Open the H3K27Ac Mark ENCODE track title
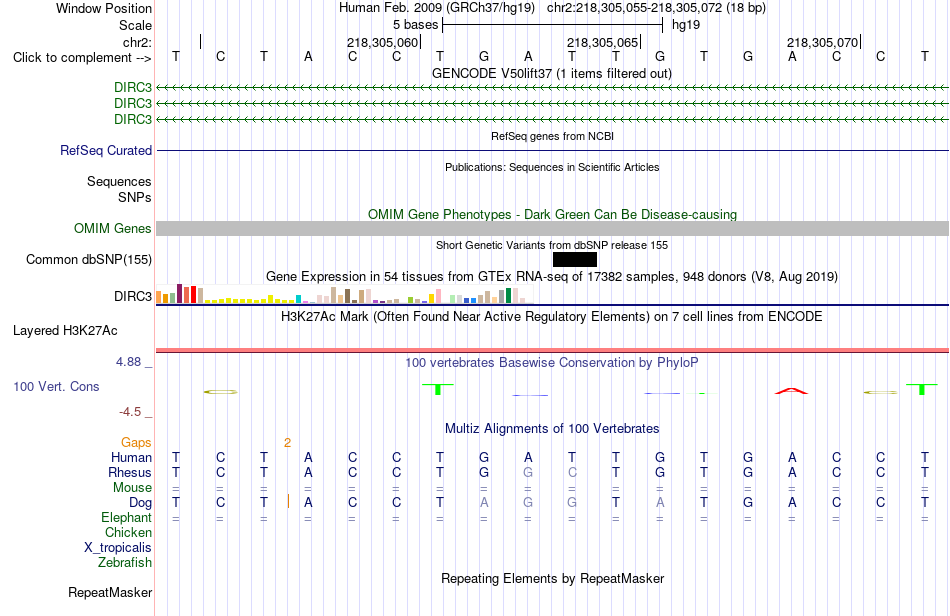Screen dimensions: 950x616 tap(552, 316)
